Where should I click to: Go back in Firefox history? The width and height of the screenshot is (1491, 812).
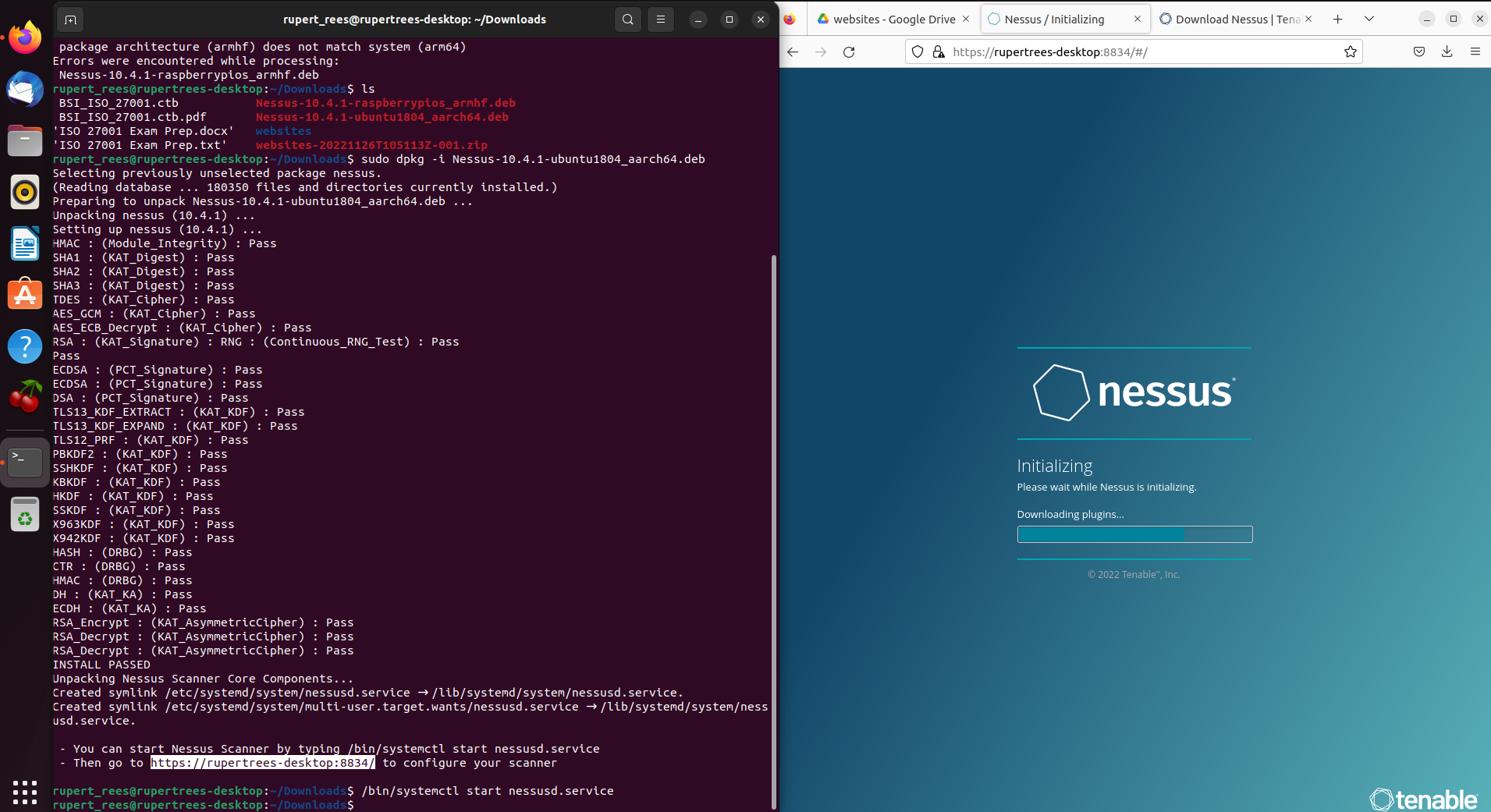click(x=793, y=52)
